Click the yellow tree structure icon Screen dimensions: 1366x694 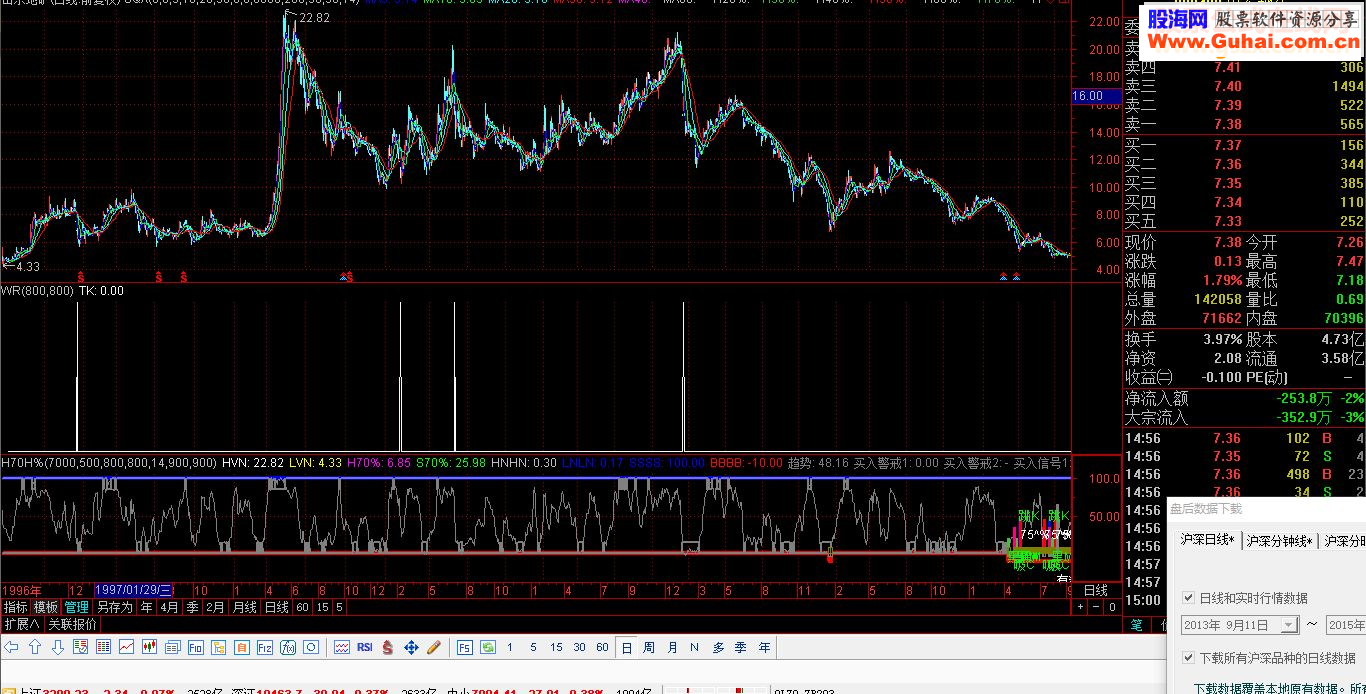(x=218, y=647)
